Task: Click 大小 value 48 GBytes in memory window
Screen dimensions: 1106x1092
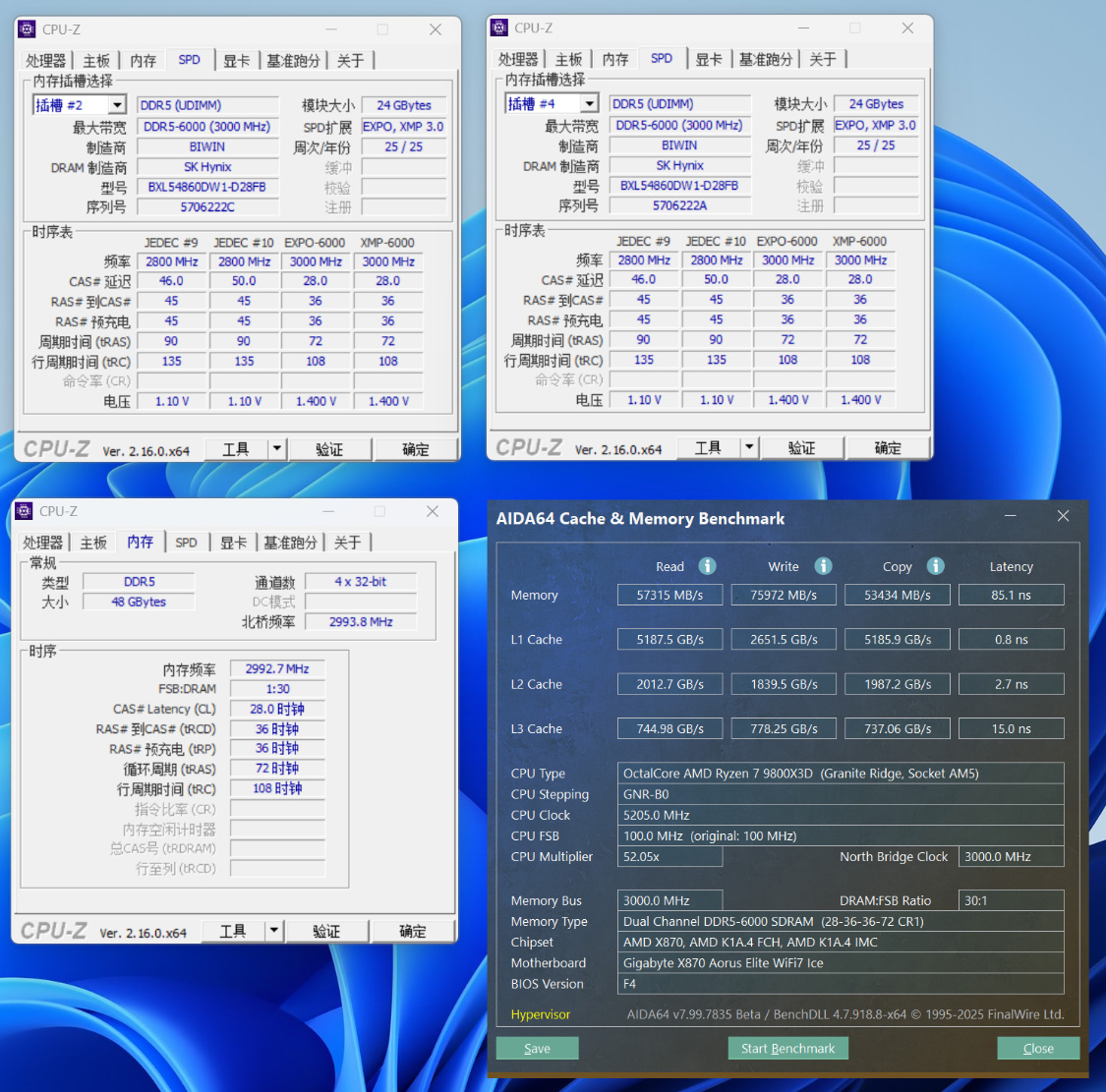Action: (139, 602)
